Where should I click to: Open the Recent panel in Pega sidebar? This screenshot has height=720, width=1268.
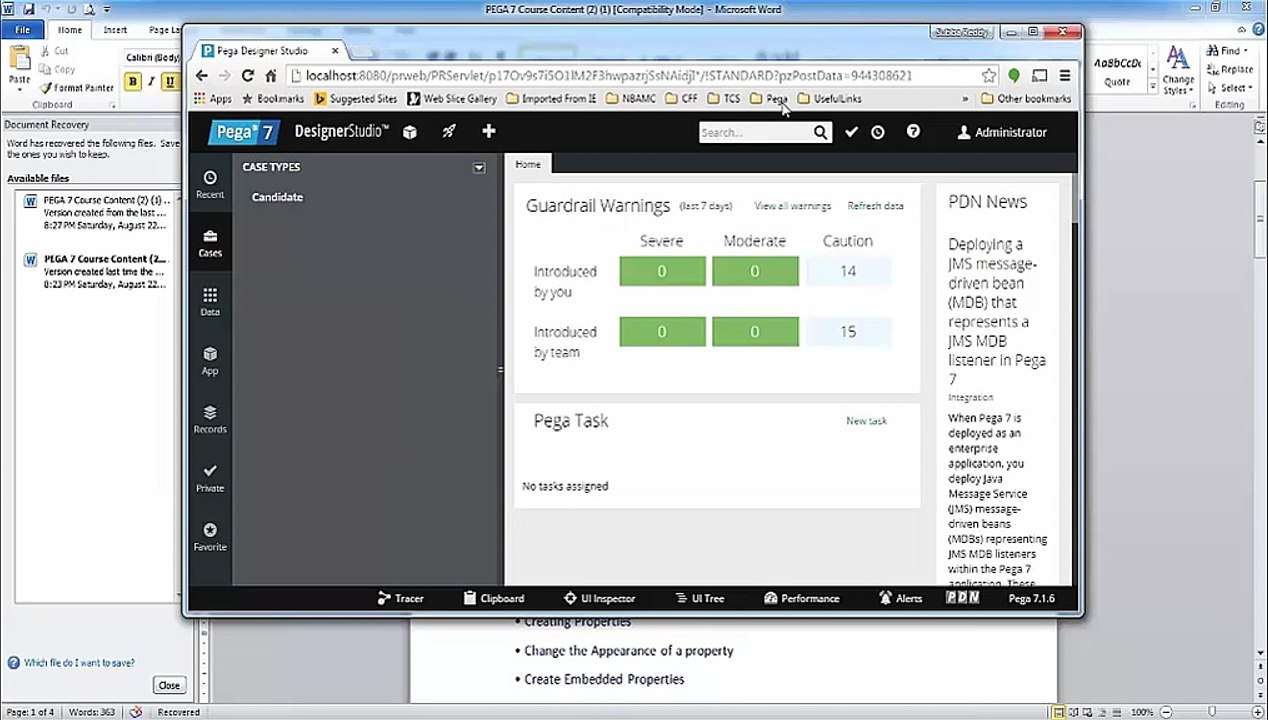click(210, 184)
